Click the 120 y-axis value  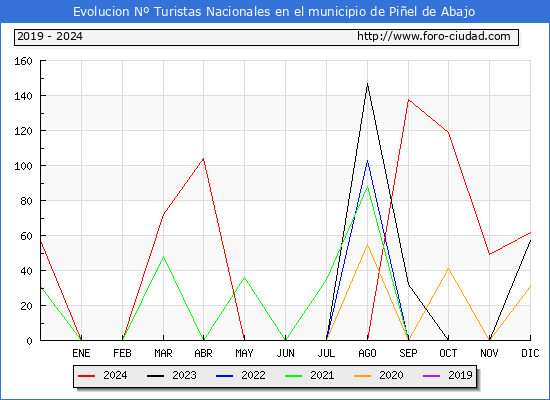click(23, 131)
